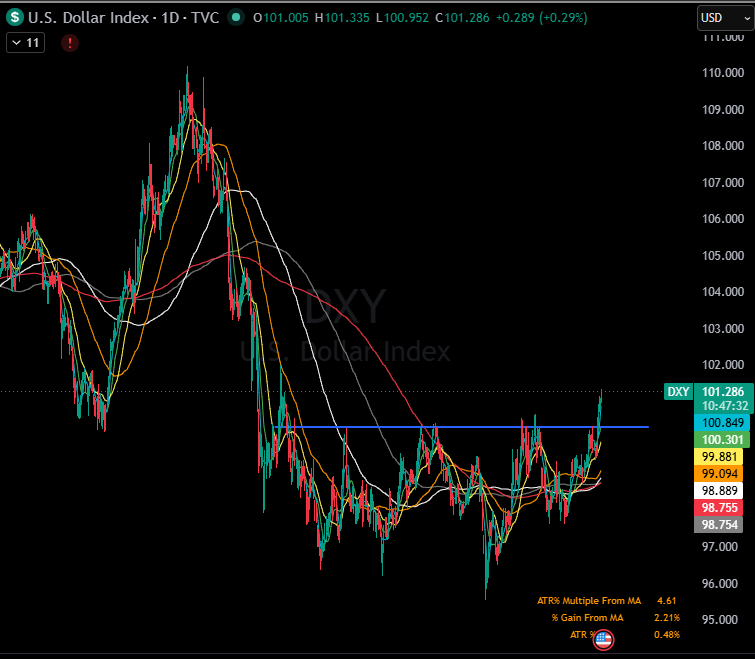Click the % Gain From MA label
Screen dimensions: 755x659
point(587,618)
